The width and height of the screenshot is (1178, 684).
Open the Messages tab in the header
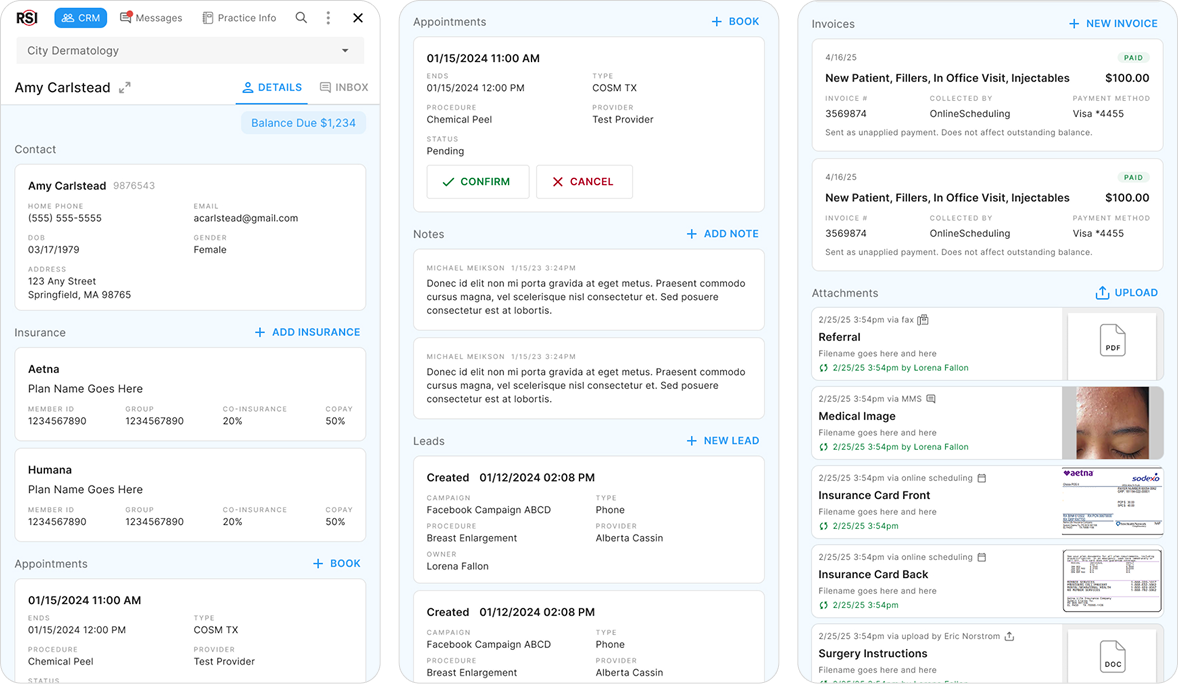(x=151, y=18)
